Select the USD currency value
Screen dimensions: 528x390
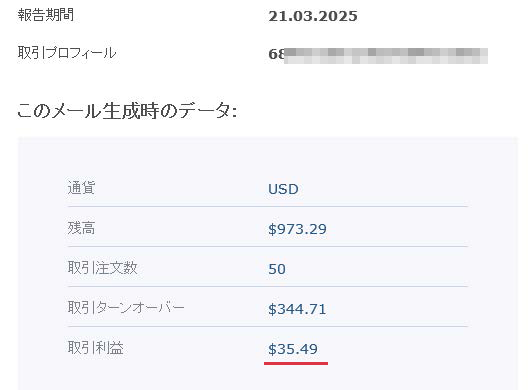tap(283, 189)
